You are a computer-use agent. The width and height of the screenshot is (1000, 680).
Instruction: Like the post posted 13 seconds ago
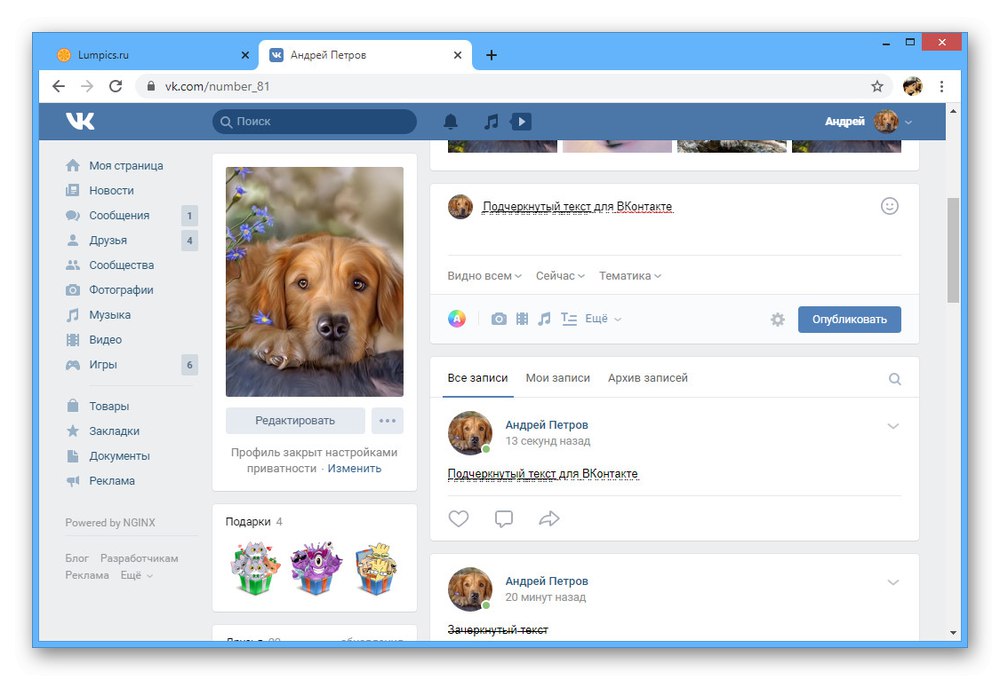(458, 519)
